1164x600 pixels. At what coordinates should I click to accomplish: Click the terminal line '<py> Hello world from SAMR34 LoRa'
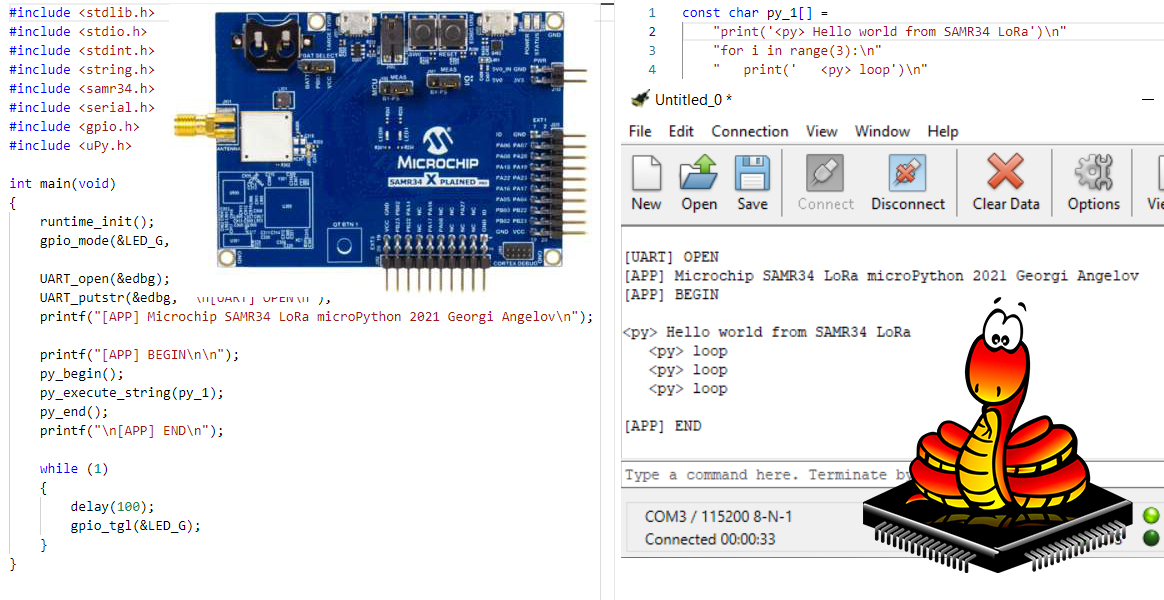[767, 332]
